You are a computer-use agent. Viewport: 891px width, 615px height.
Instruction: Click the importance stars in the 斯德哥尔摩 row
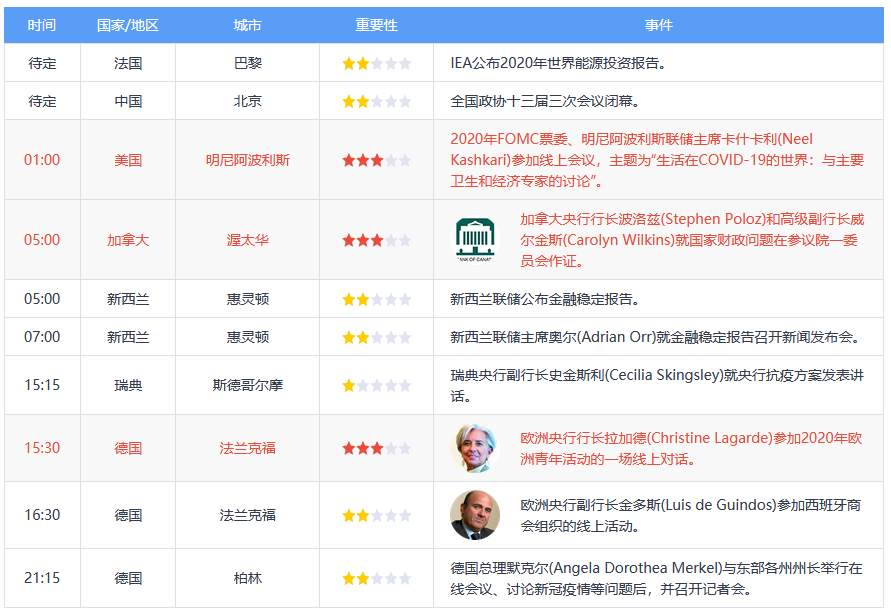pyautogui.click(x=376, y=385)
